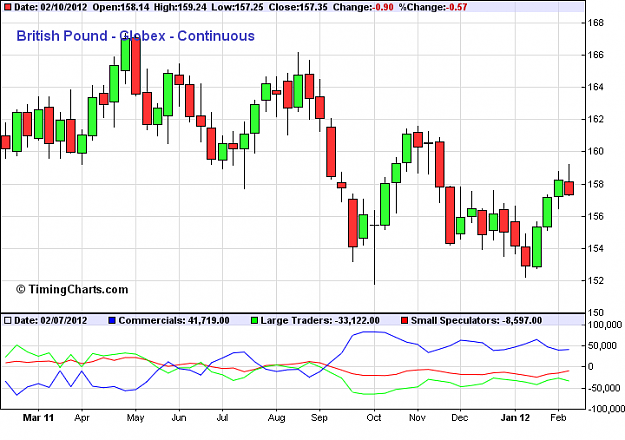The image size is (625, 440).
Task: Click the 162 price axis label
Action: [x=596, y=119]
